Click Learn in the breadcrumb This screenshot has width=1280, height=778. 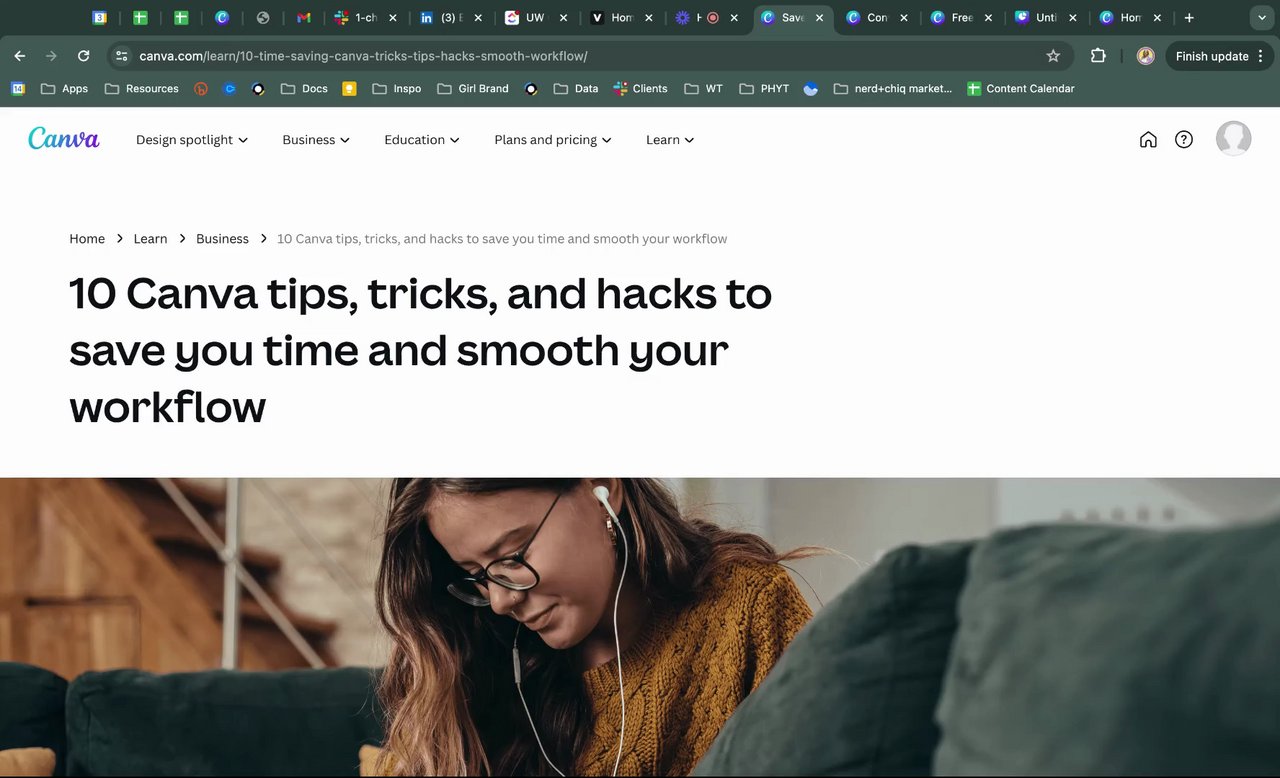[x=150, y=239]
